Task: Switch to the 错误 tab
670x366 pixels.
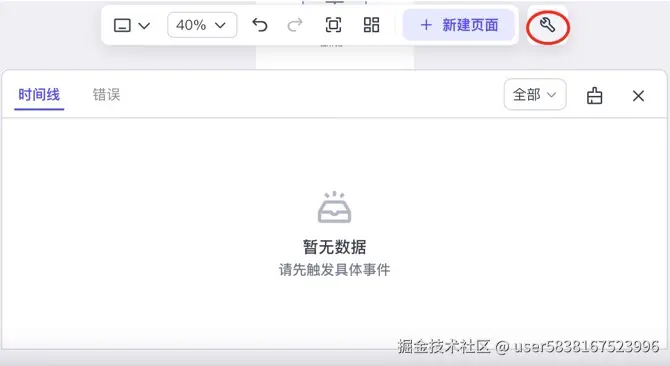Action: click(x=106, y=95)
